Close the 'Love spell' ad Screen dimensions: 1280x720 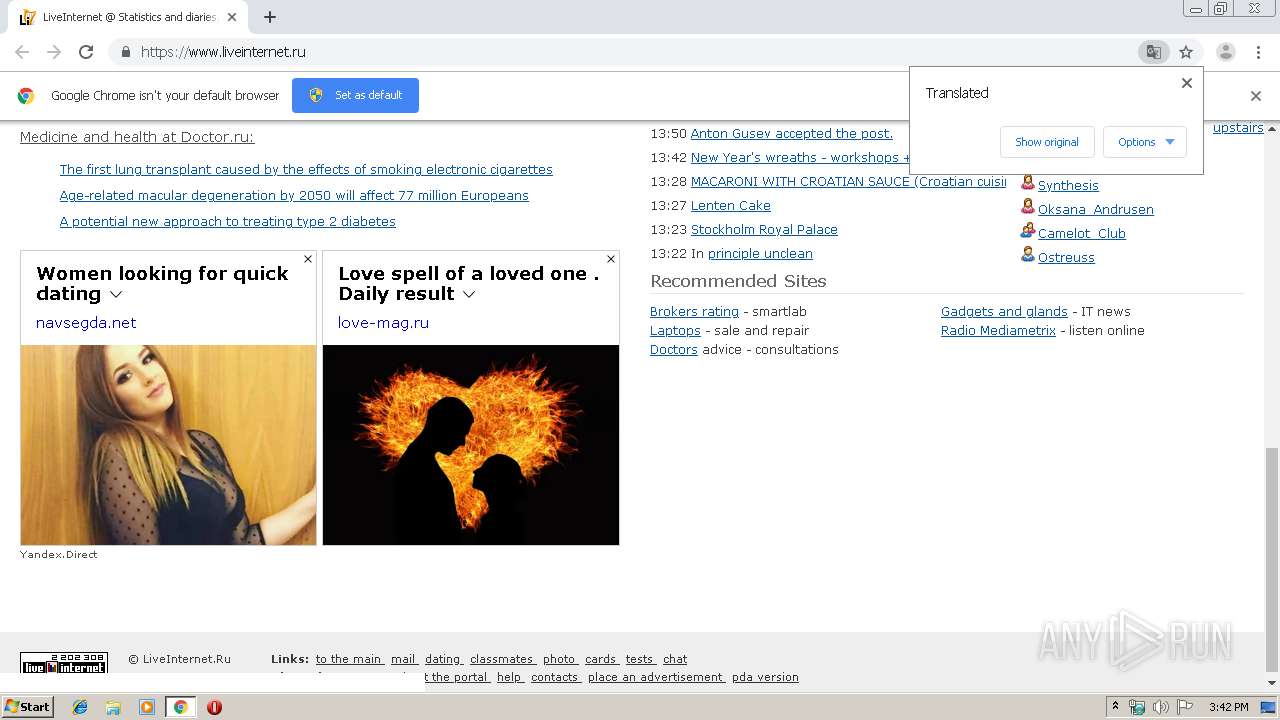point(611,259)
